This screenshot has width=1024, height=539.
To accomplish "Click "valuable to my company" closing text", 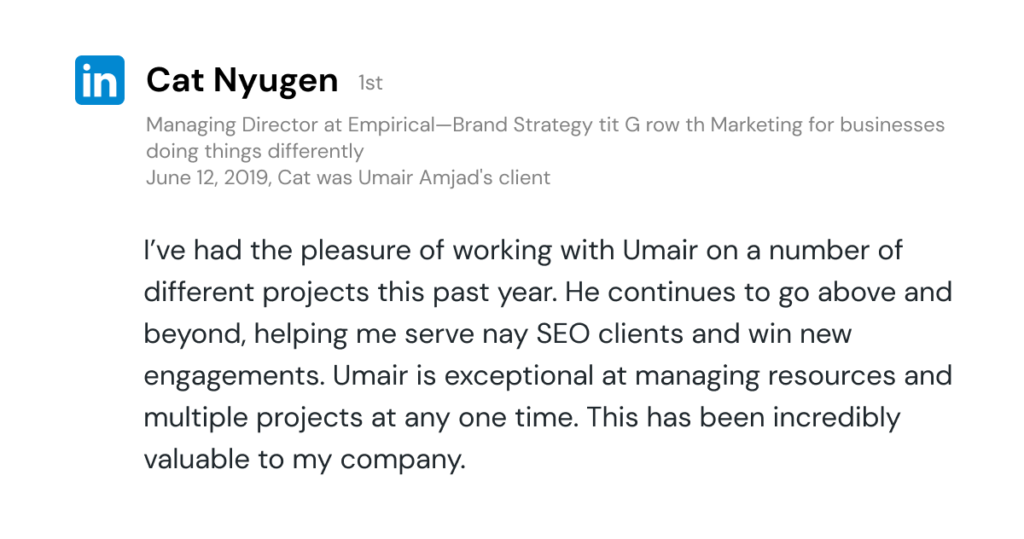I will [x=304, y=459].
